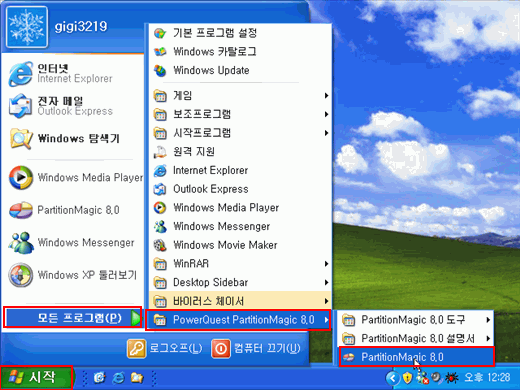Expand PartitionMagic 8.0 설명서 submenu arrow
Viewport: 520px width, 390px height.
488,338
